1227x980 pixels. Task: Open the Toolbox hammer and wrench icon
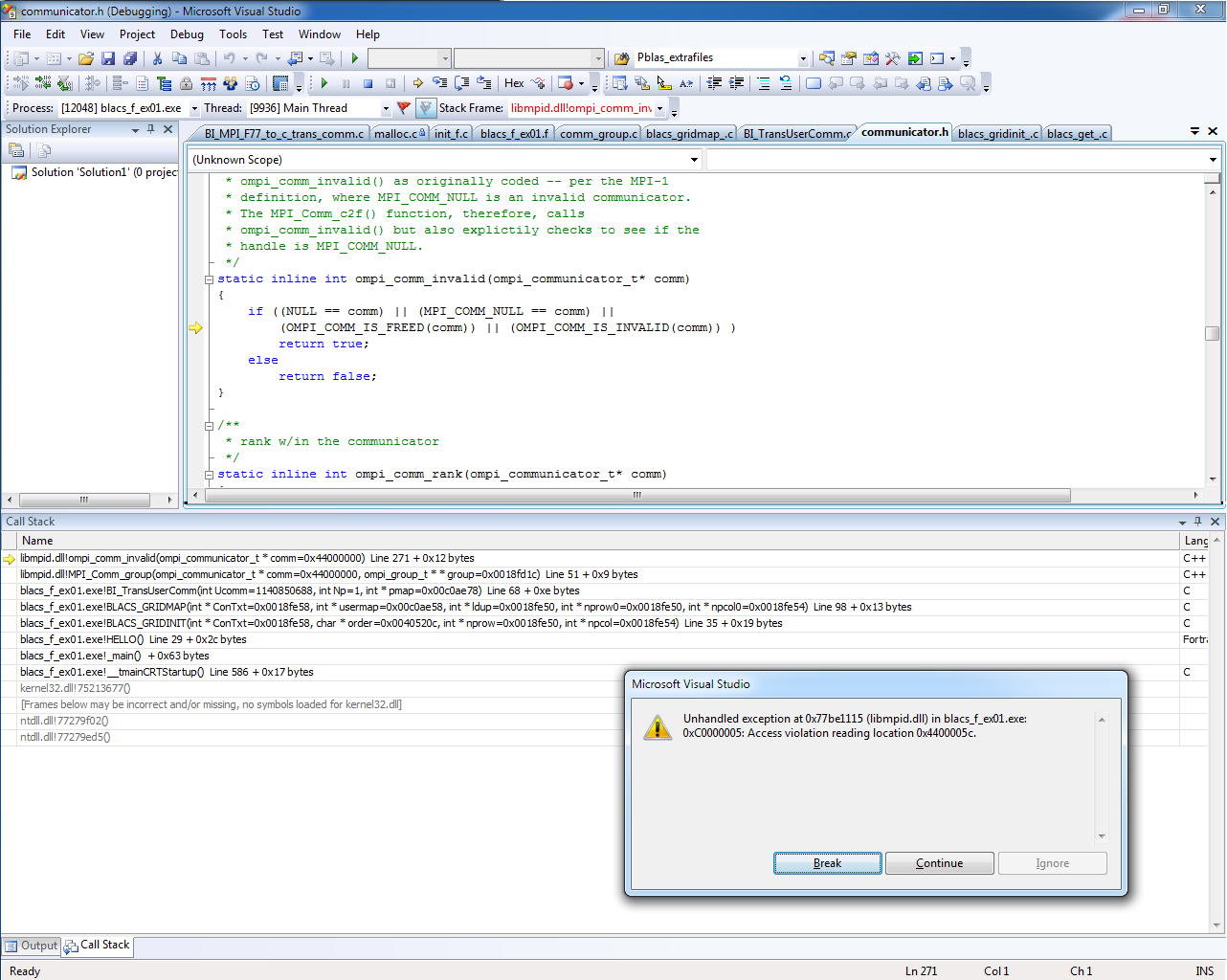pos(893,58)
